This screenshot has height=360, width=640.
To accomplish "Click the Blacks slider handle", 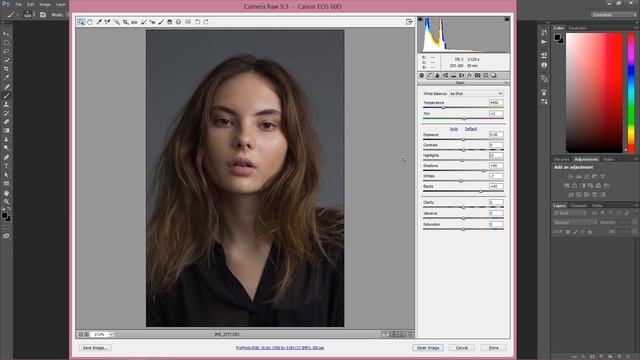I will point(481,191).
